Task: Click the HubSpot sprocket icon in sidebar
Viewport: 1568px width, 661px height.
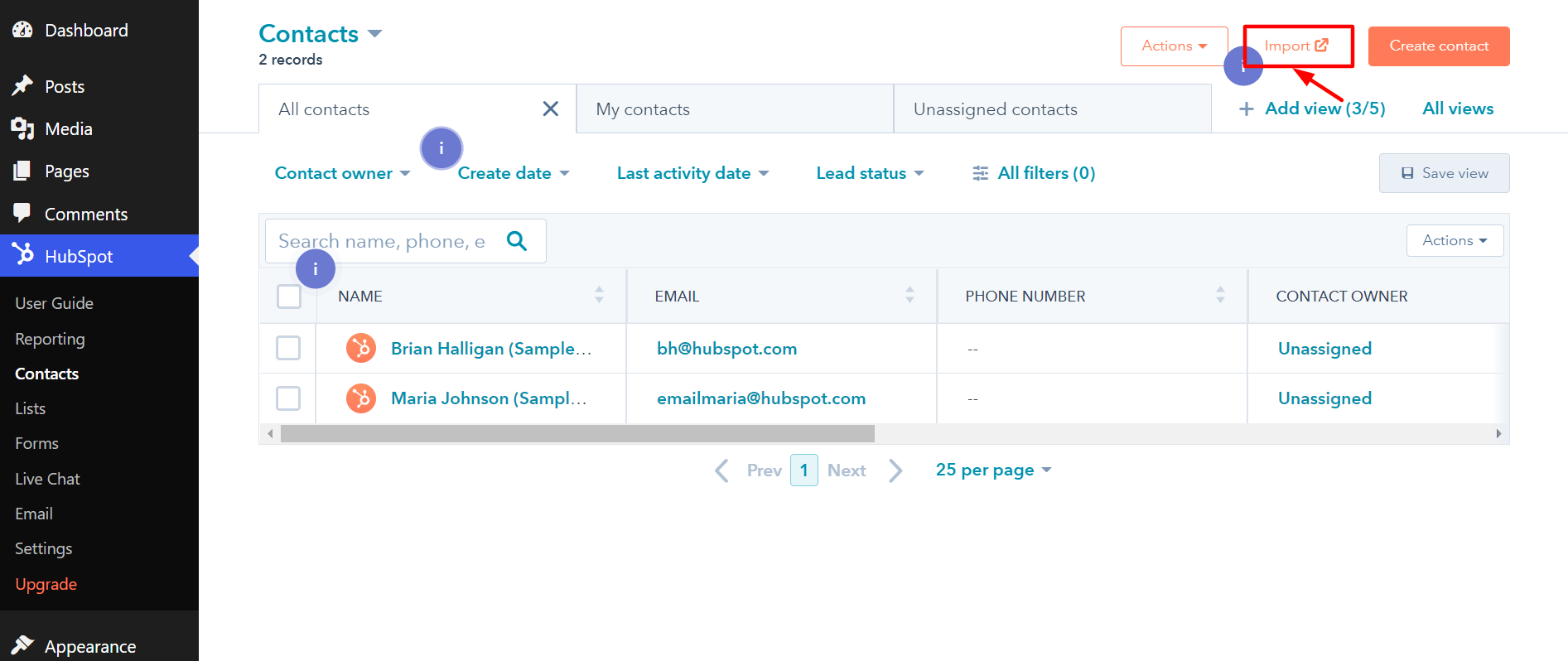Action: coord(23,254)
